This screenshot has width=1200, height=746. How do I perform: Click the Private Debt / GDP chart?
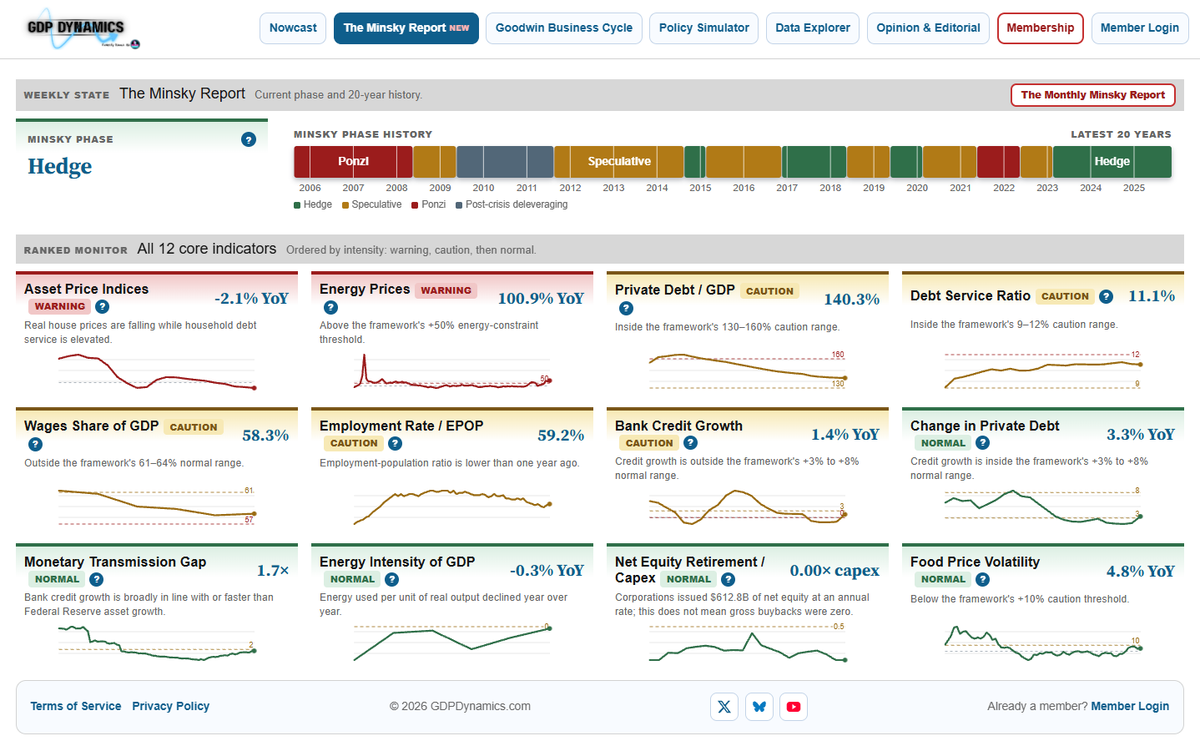(748, 371)
